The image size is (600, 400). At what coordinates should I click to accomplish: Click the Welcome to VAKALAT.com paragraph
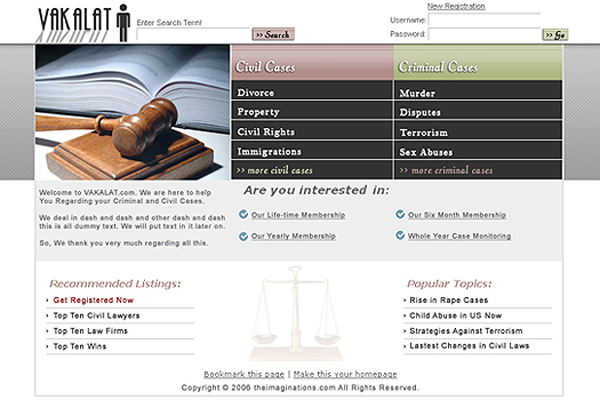[x=125, y=197]
